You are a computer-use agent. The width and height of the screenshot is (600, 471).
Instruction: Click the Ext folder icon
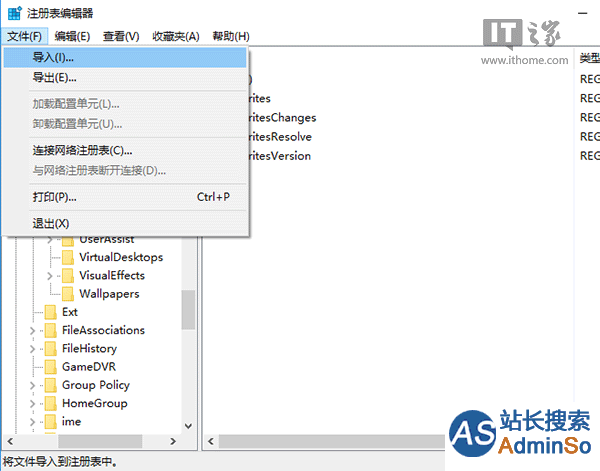tap(51, 312)
